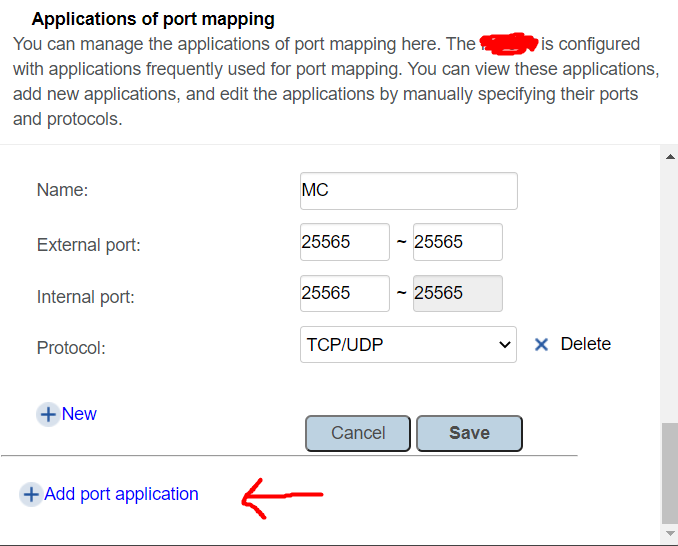
Task: Click the Save button
Action: (469, 433)
